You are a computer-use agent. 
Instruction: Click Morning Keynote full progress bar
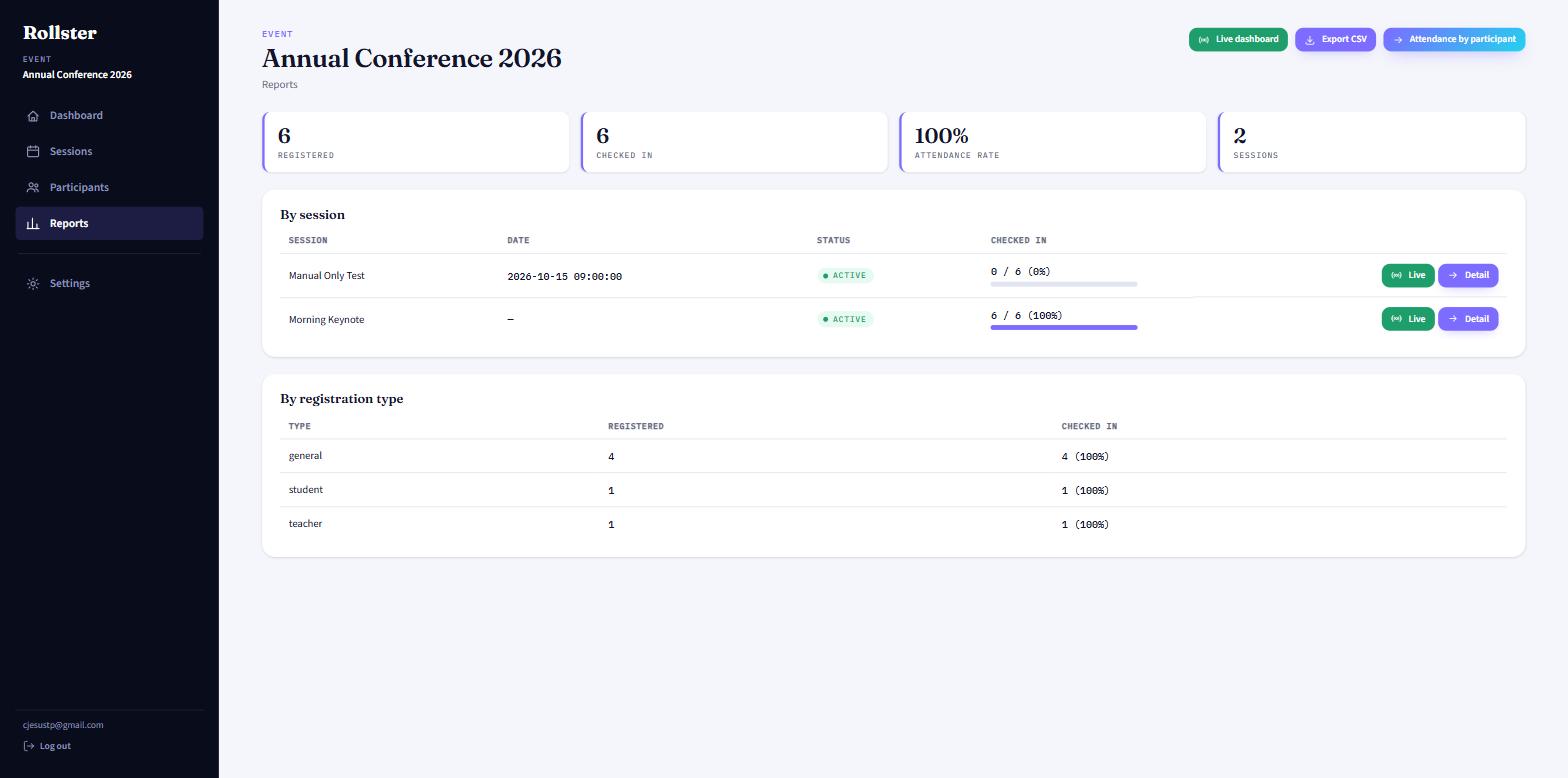click(x=1064, y=327)
